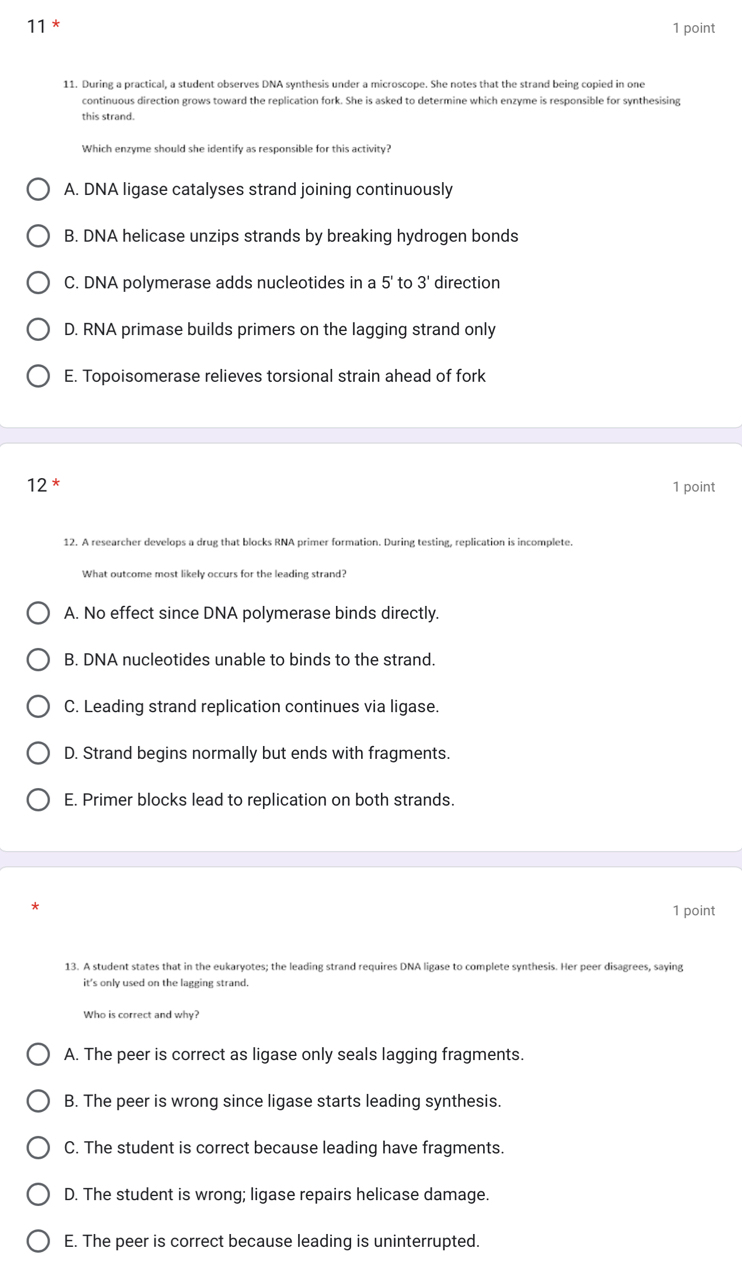
Task: Pick C. DNA polymerase adds nucleotides option
Action: [x=38, y=283]
